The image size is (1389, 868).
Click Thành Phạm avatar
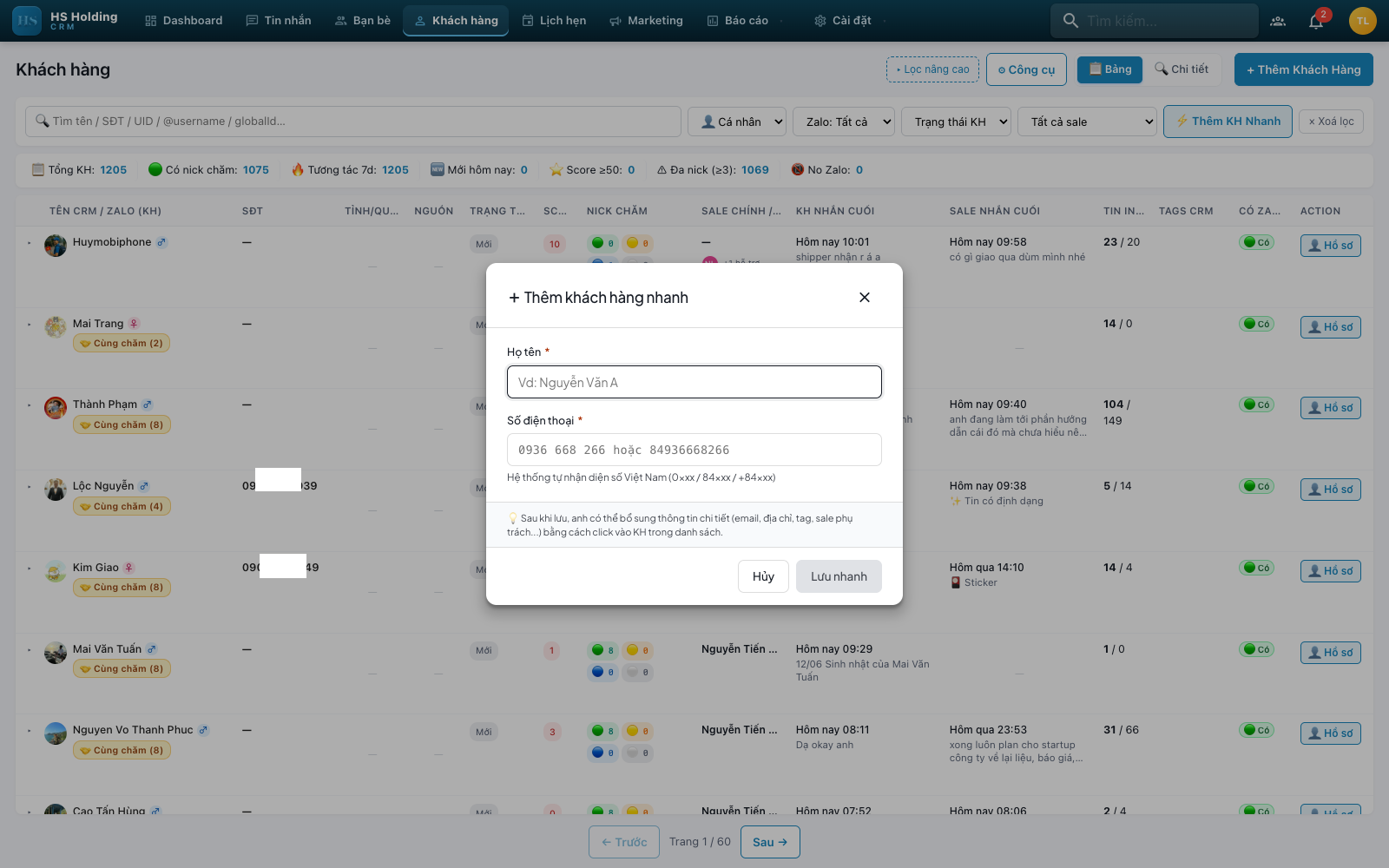56,408
